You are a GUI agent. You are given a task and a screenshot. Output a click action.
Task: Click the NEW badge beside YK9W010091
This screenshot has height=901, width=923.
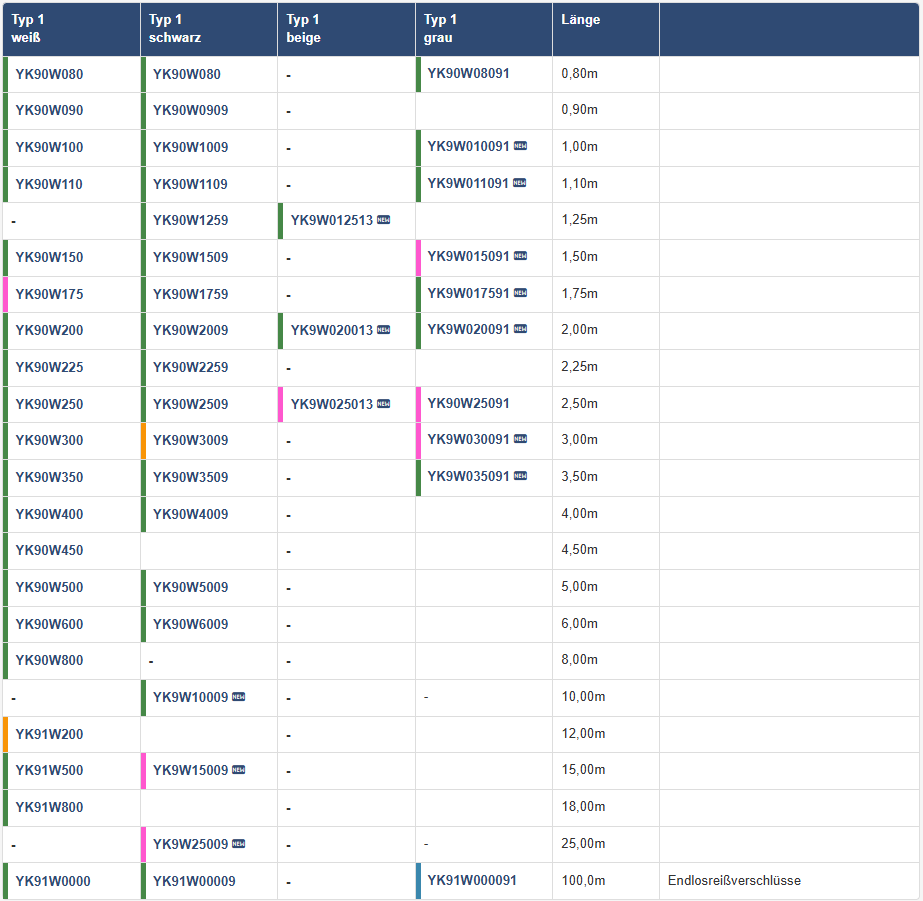pos(520,146)
